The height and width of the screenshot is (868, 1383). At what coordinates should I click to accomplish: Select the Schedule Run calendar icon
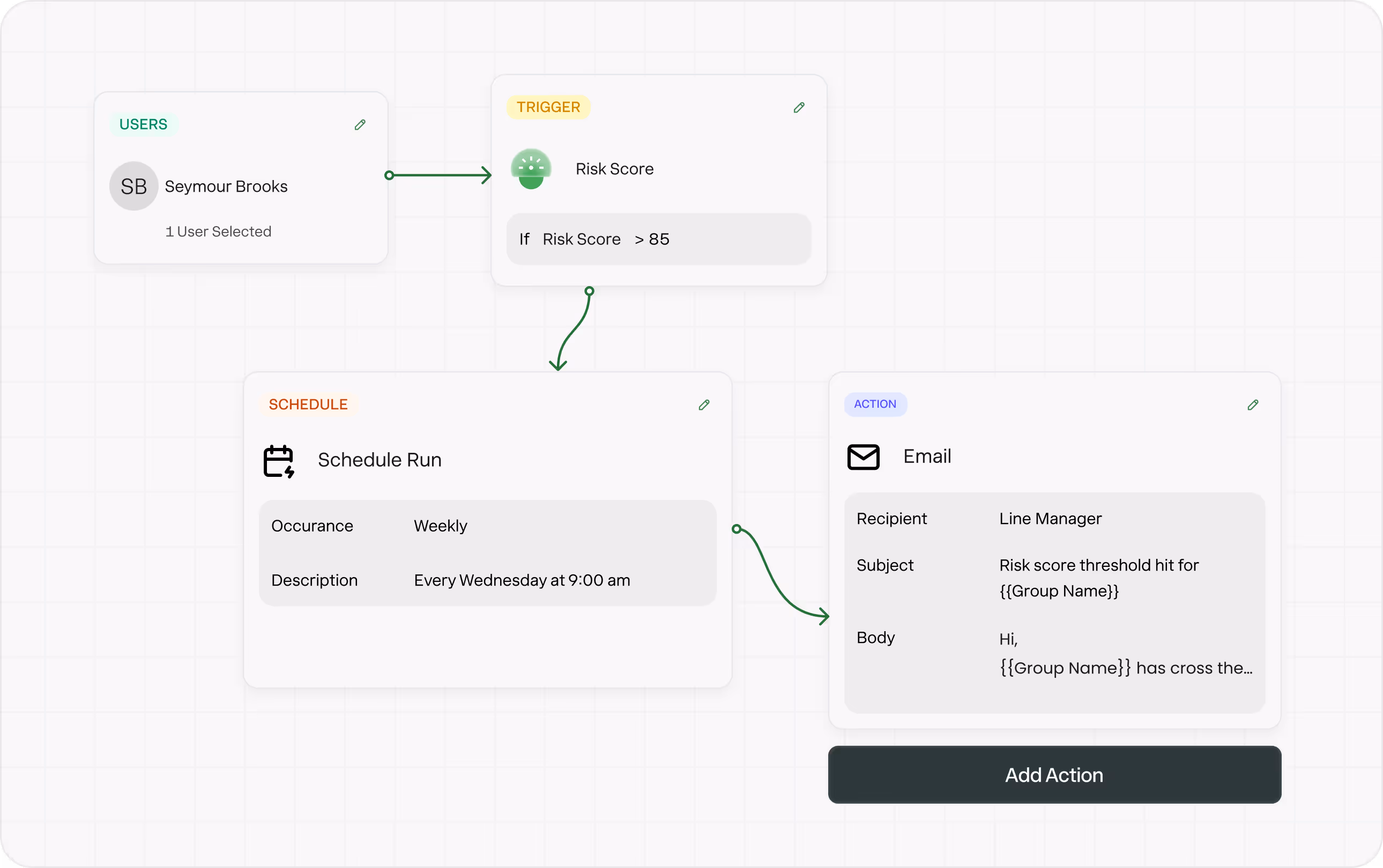click(x=279, y=461)
